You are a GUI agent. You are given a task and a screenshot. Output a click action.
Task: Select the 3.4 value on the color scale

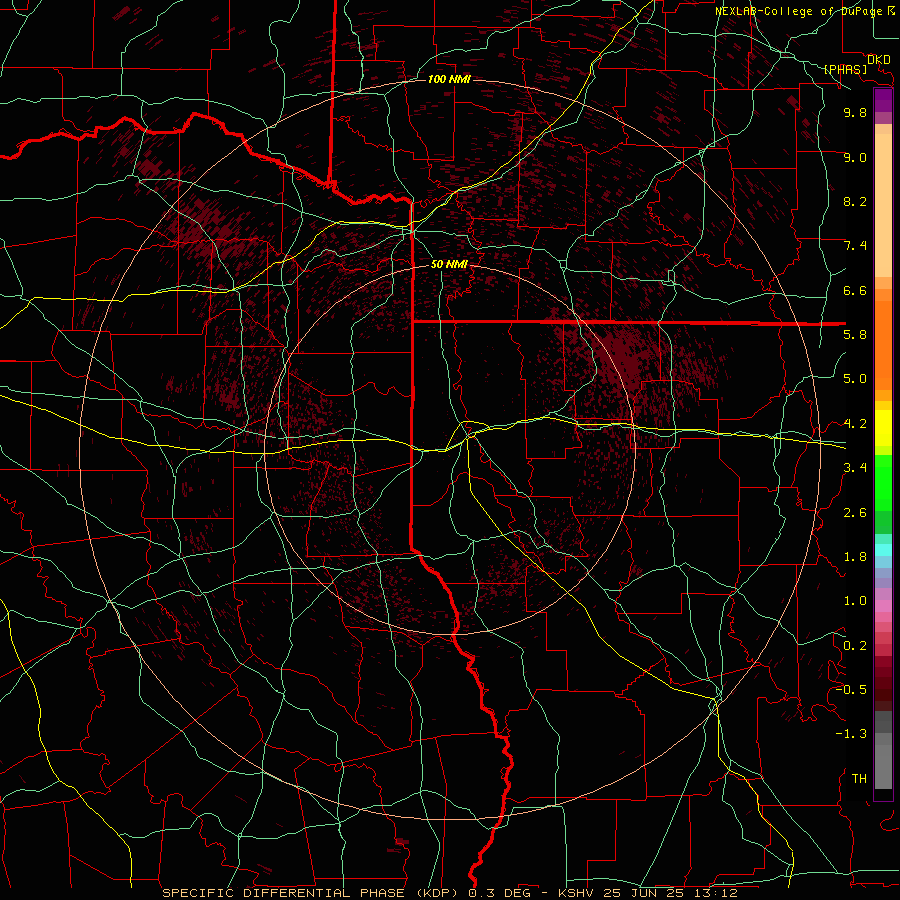(x=855, y=467)
